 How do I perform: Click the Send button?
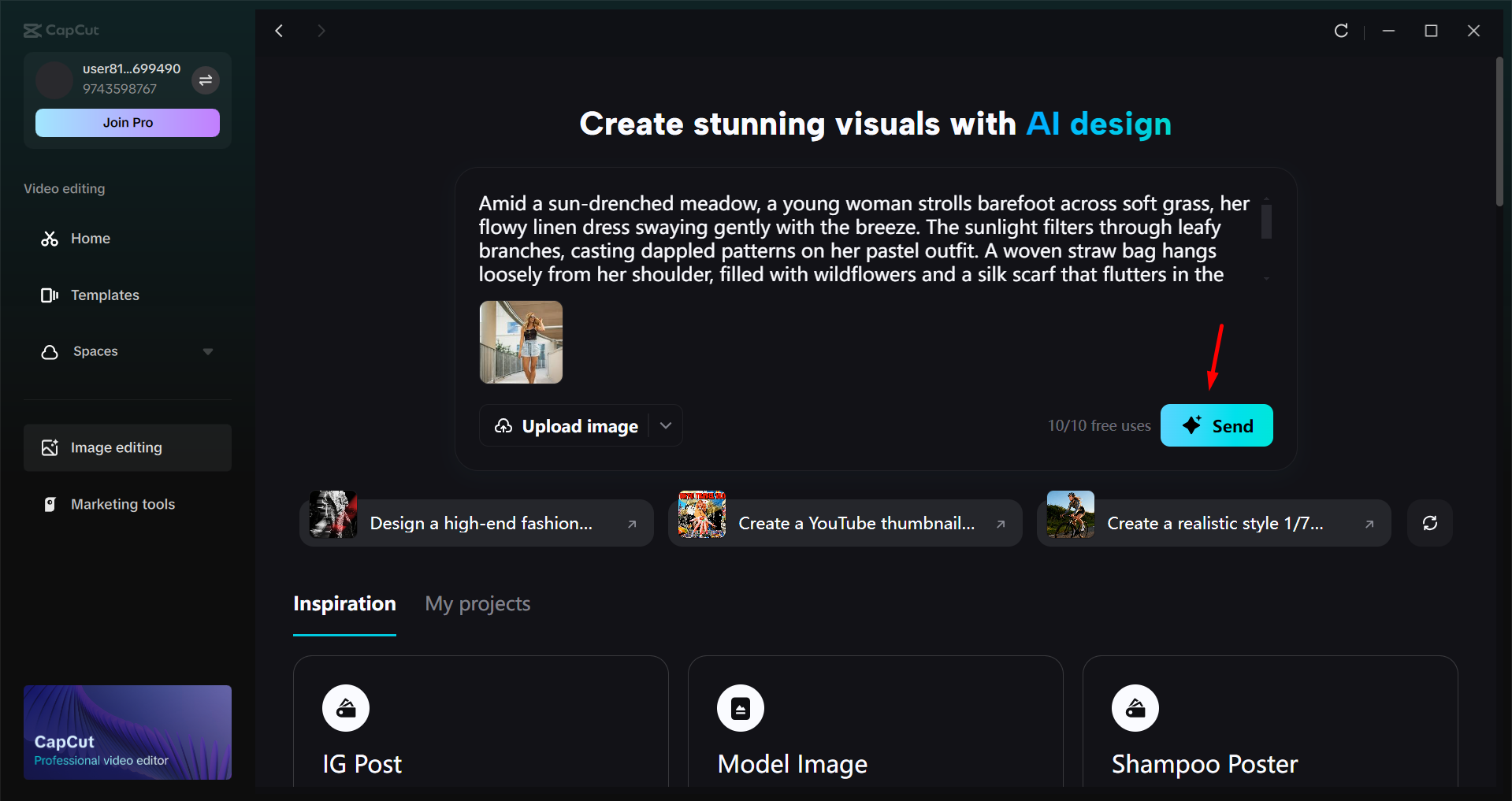point(1216,425)
